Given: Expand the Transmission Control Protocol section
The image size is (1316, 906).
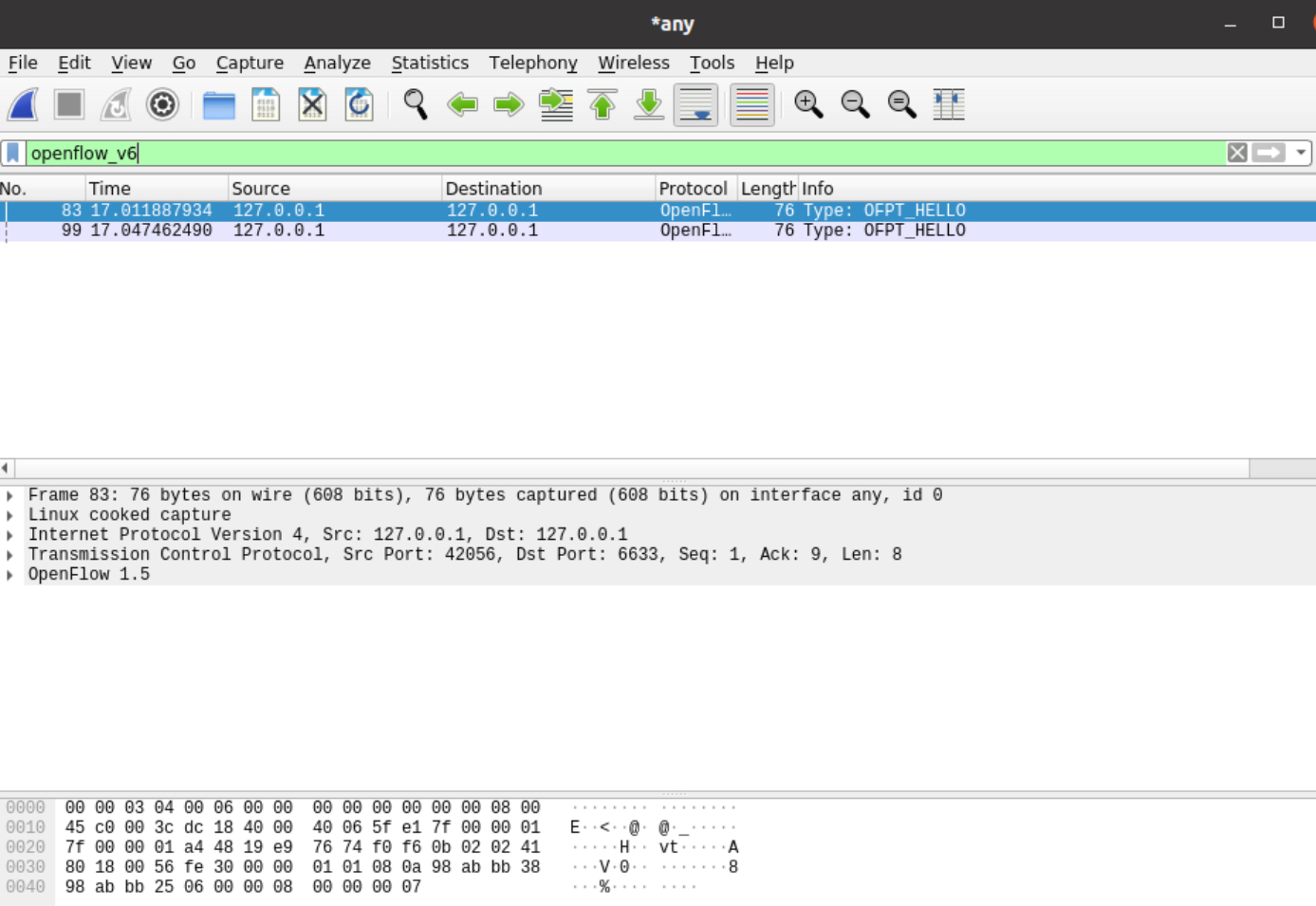Looking at the screenshot, I should point(9,555).
